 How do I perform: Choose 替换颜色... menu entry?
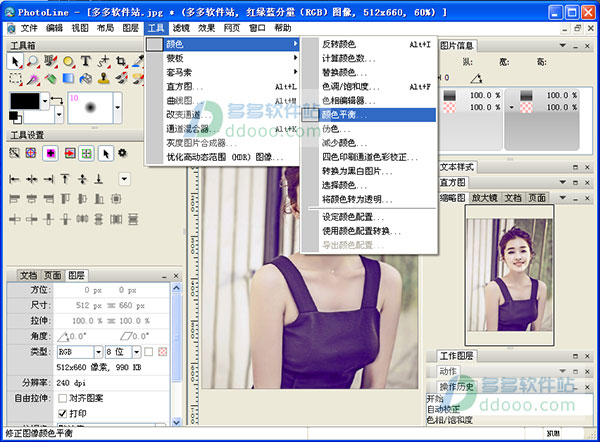[x=368, y=73]
